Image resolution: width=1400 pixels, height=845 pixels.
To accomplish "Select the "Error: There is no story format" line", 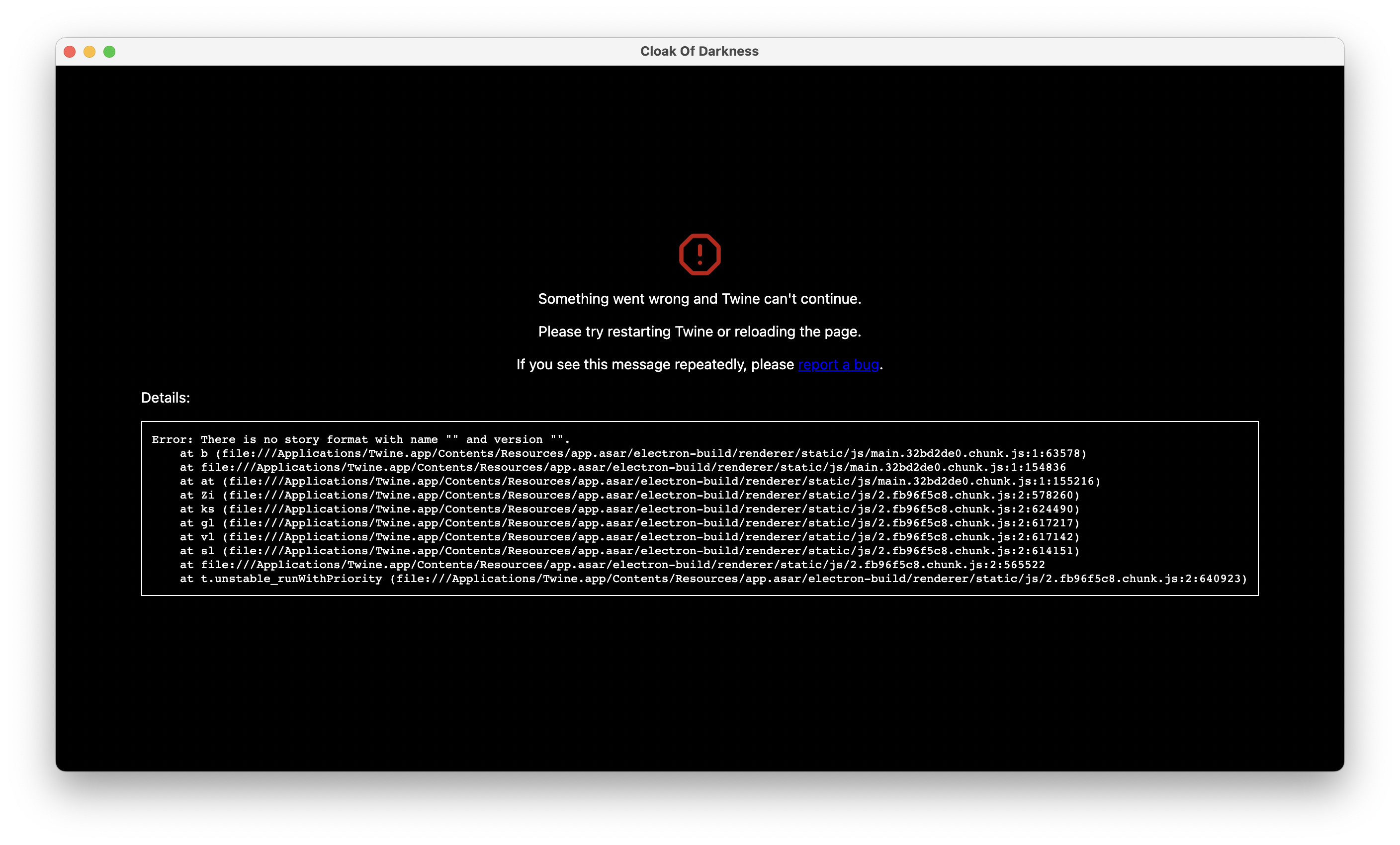I will pos(360,439).
